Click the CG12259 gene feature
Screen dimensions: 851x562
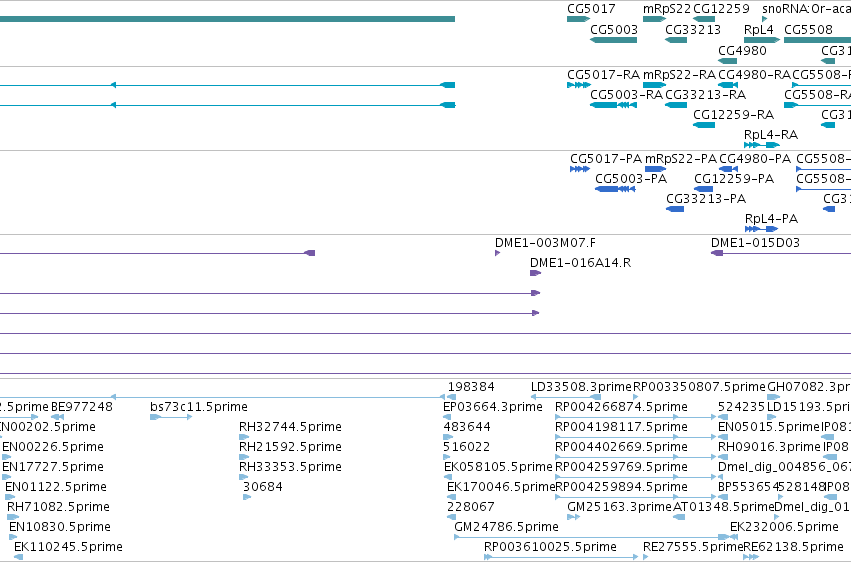tap(704, 19)
